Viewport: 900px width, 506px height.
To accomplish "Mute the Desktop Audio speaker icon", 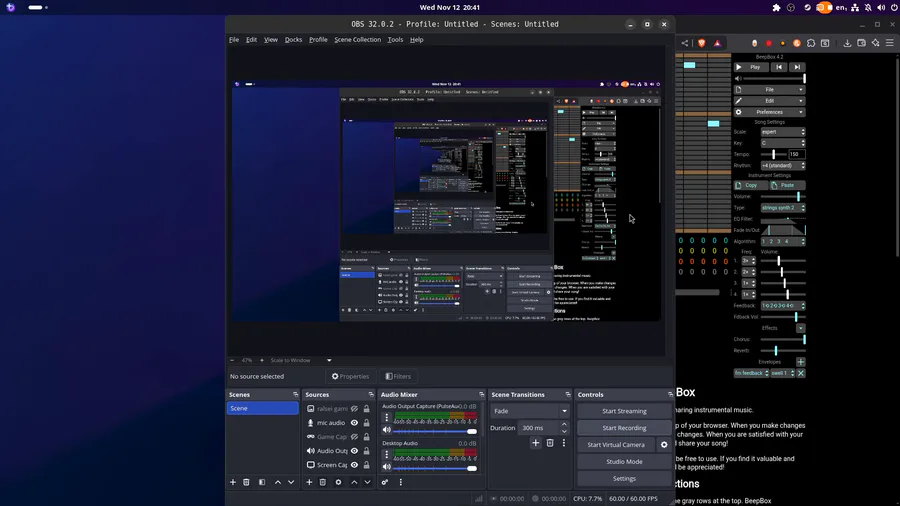I will (387, 467).
